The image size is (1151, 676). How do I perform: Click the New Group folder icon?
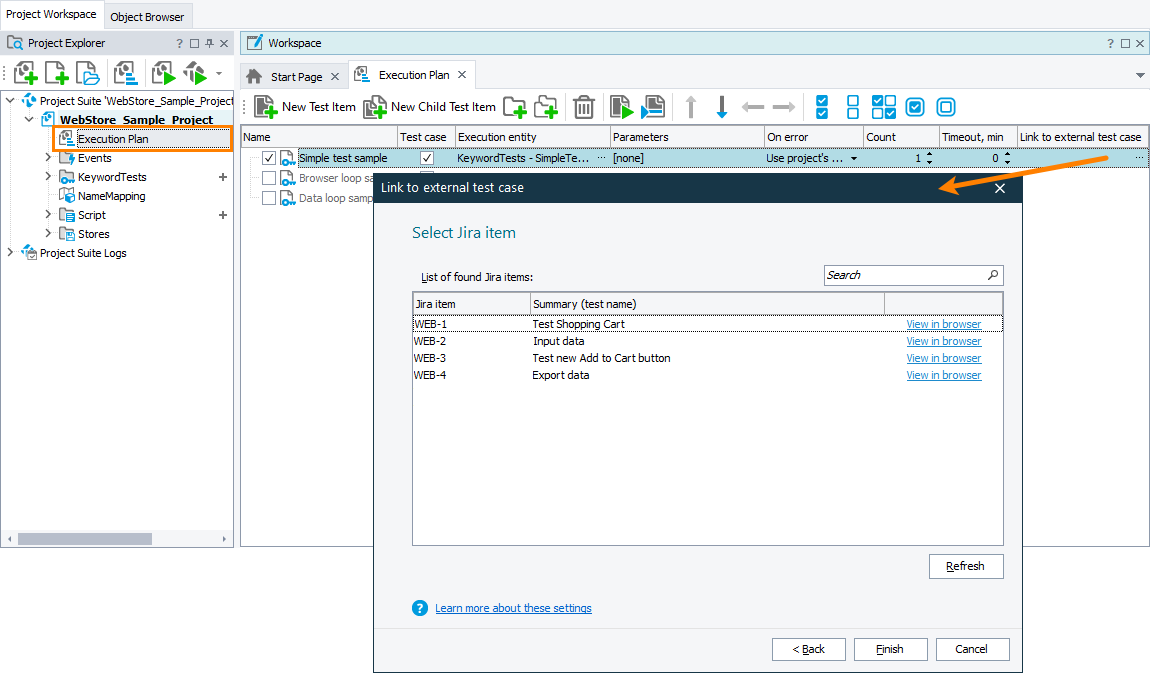point(514,106)
